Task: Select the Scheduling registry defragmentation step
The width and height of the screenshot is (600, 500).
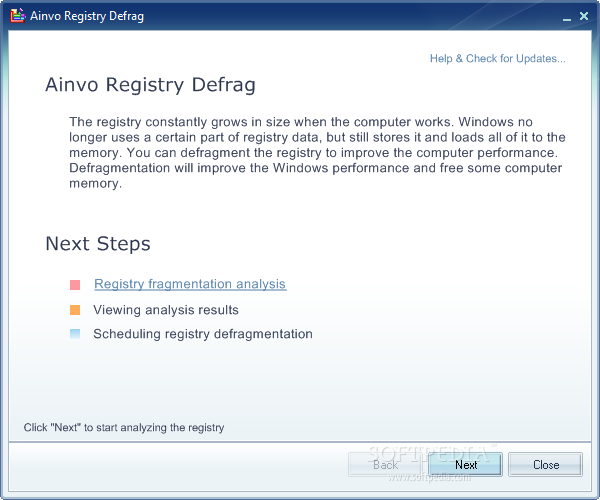Action: (x=203, y=334)
